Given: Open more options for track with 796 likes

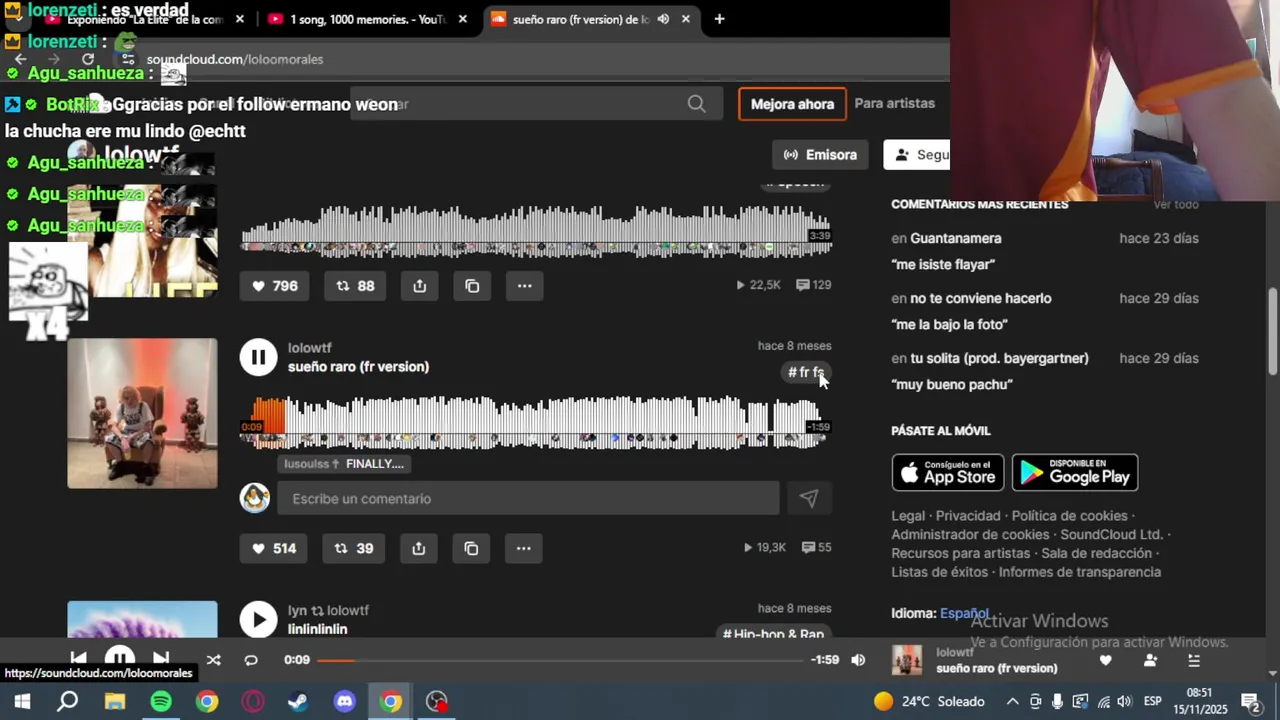Looking at the screenshot, I should 524,286.
